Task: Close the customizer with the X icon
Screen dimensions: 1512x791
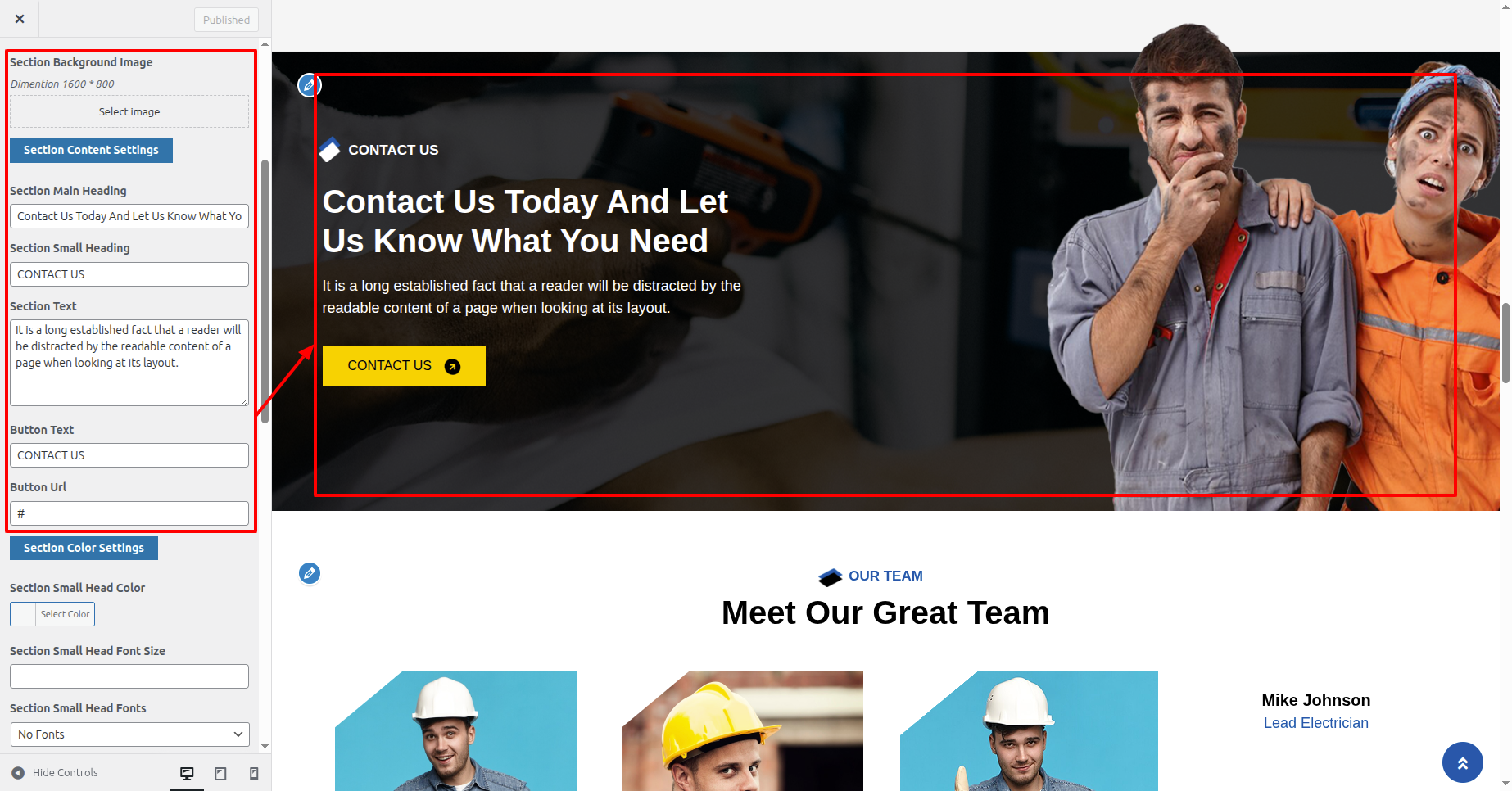Action: click(x=20, y=19)
